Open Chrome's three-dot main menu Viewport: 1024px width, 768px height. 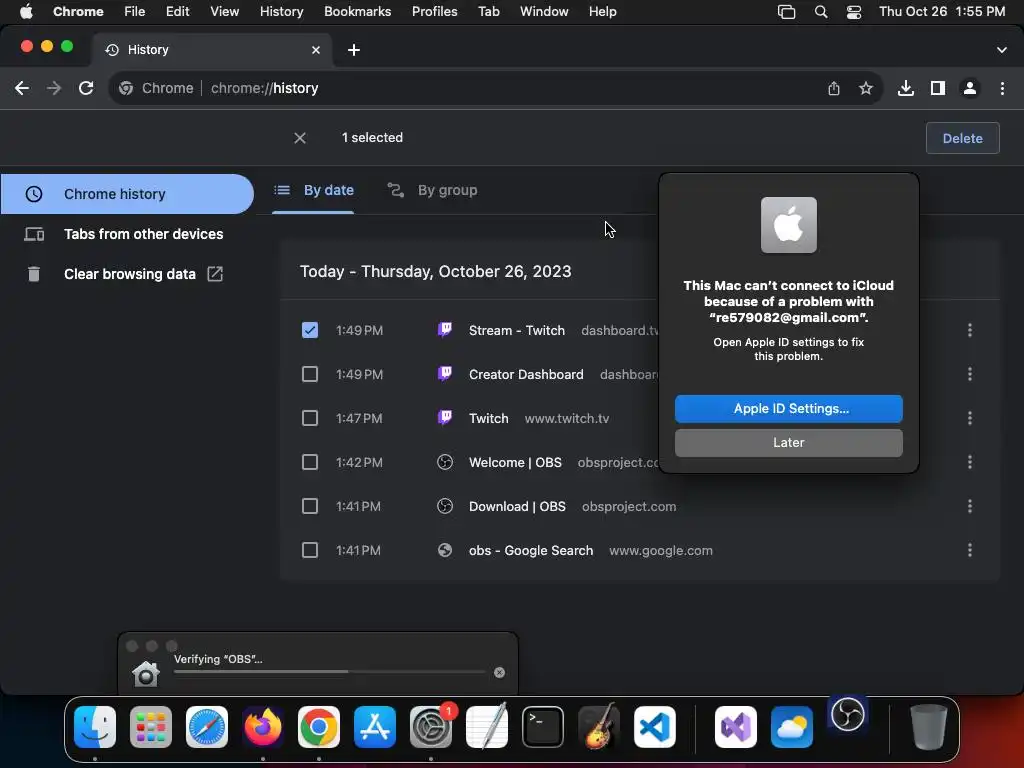click(x=1002, y=88)
